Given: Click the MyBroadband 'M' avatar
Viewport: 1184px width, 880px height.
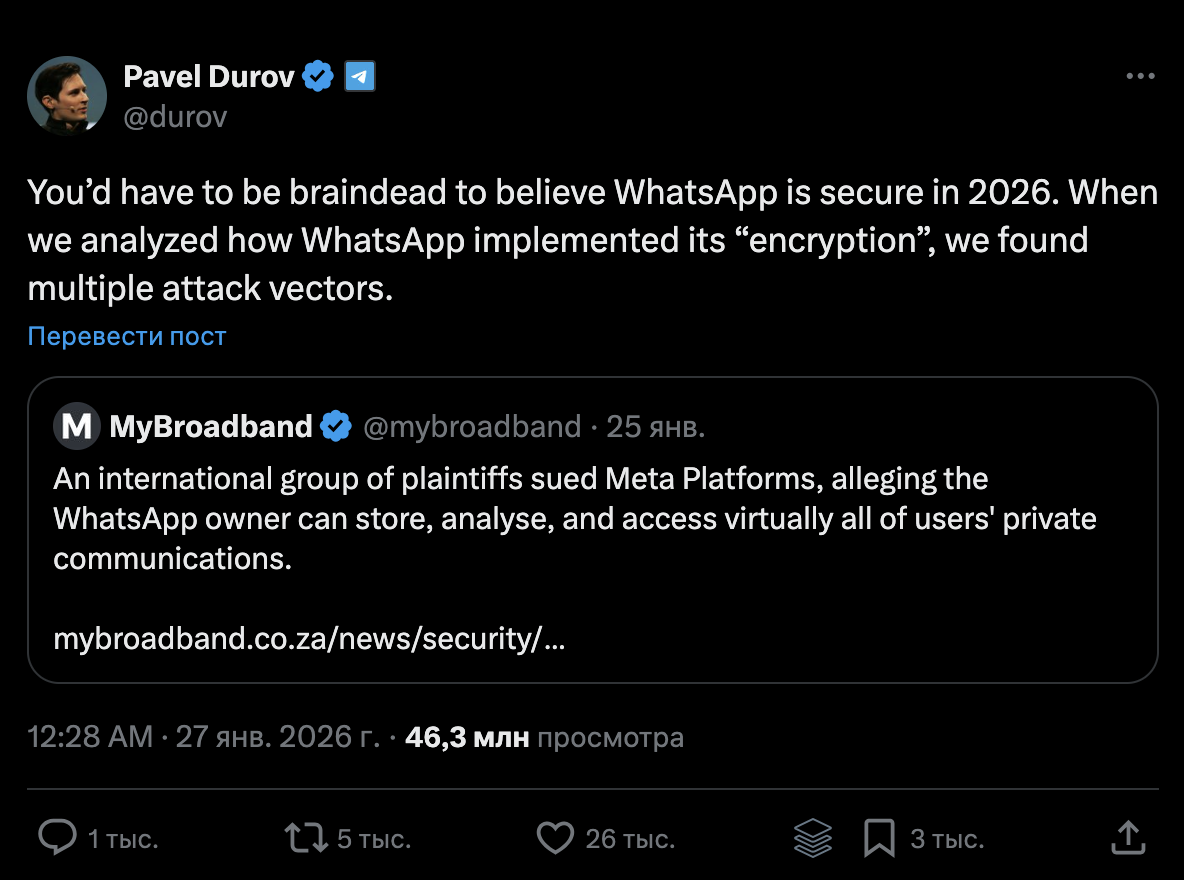Looking at the screenshot, I should pyautogui.click(x=75, y=425).
